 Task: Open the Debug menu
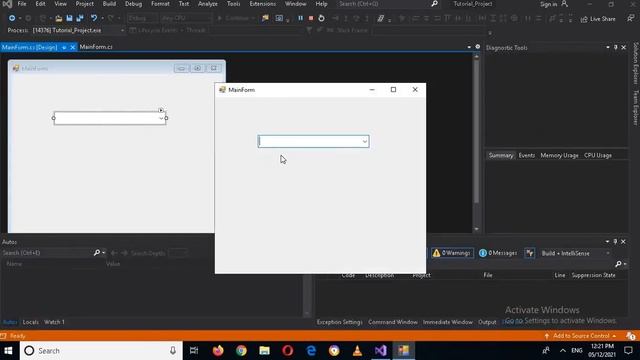[x=133, y=4]
